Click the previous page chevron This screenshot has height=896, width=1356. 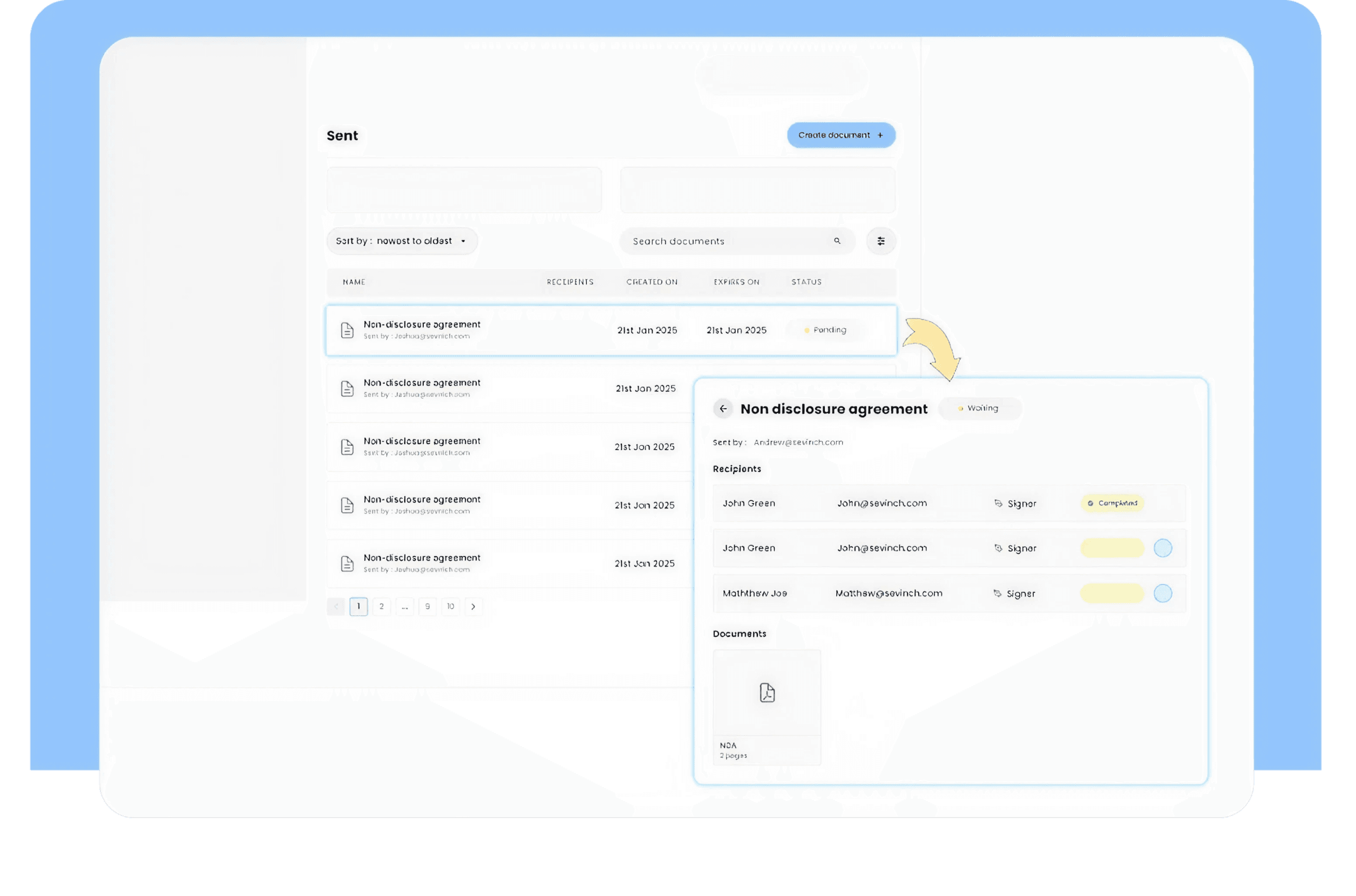336,606
